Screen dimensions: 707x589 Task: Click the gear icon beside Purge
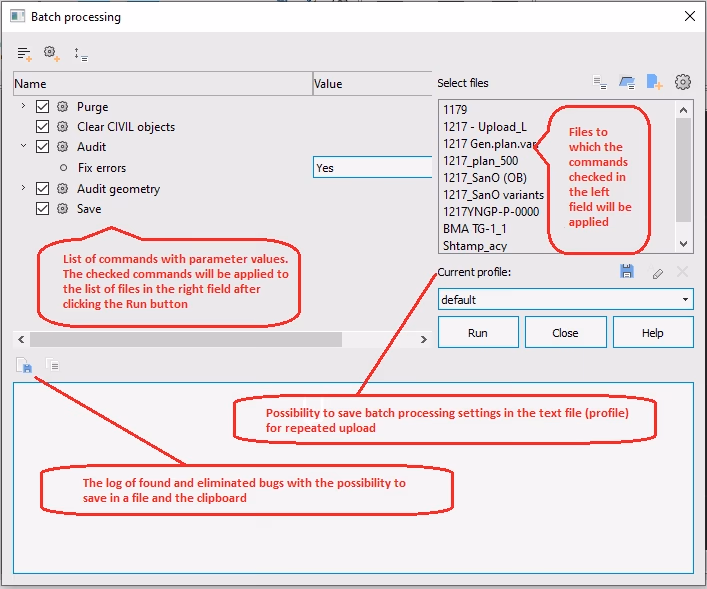pyautogui.click(x=63, y=106)
